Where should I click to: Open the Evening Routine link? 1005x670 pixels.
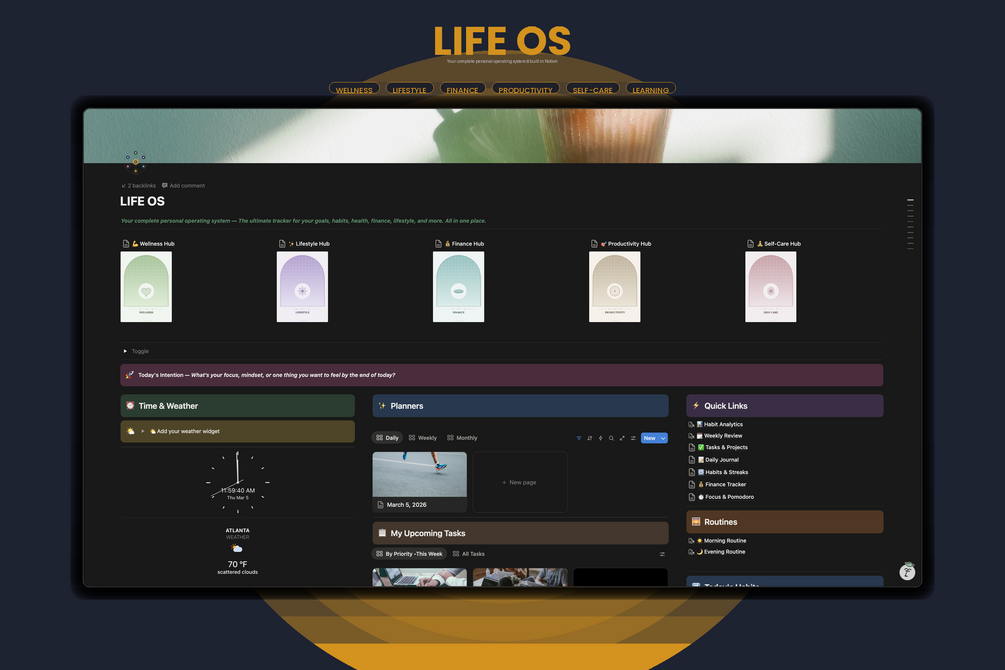click(x=724, y=552)
